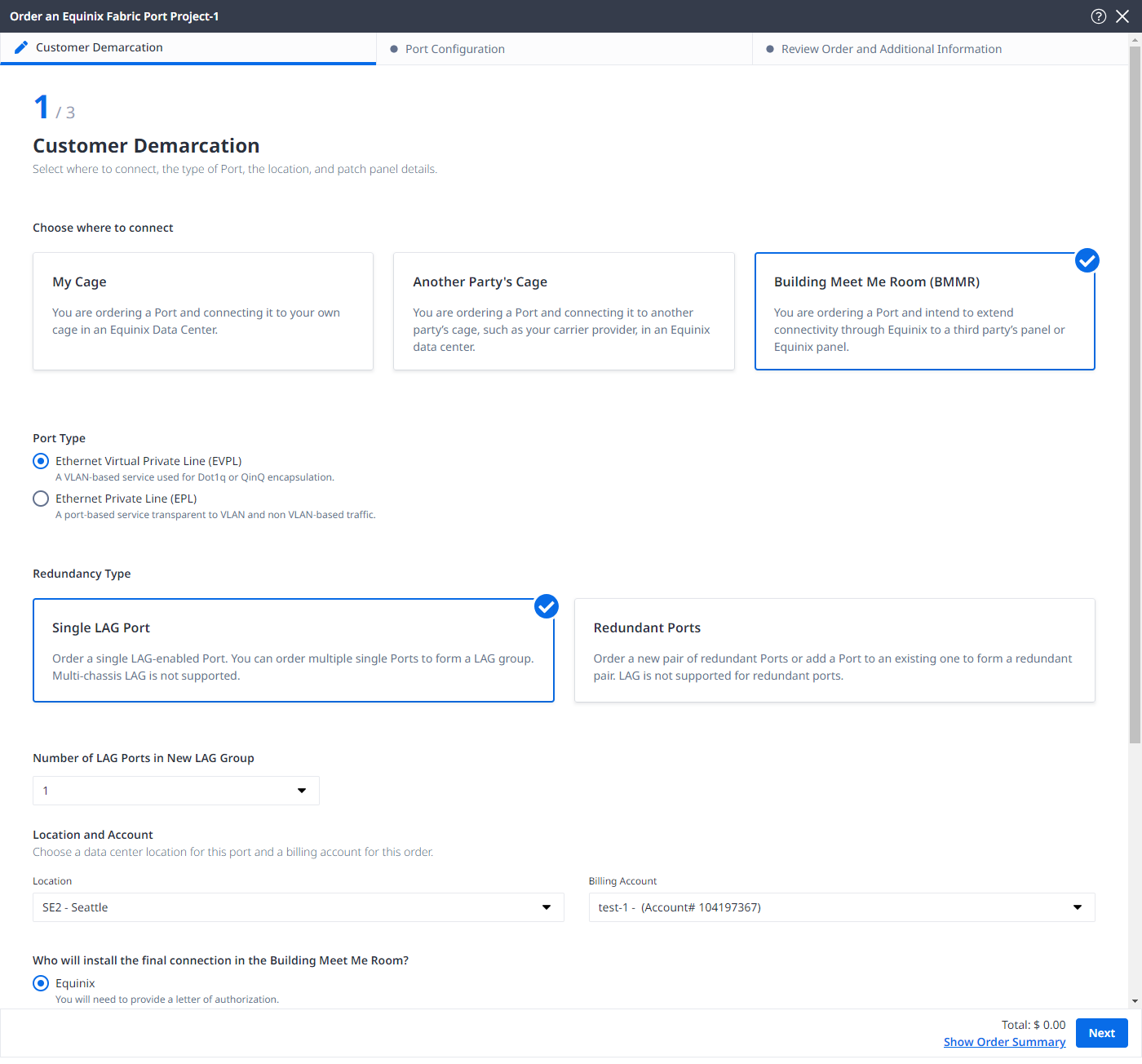
Task: Expand the Location dropdown showing SE2 - Seattle
Action: pyautogui.click(x=299, y=907)
